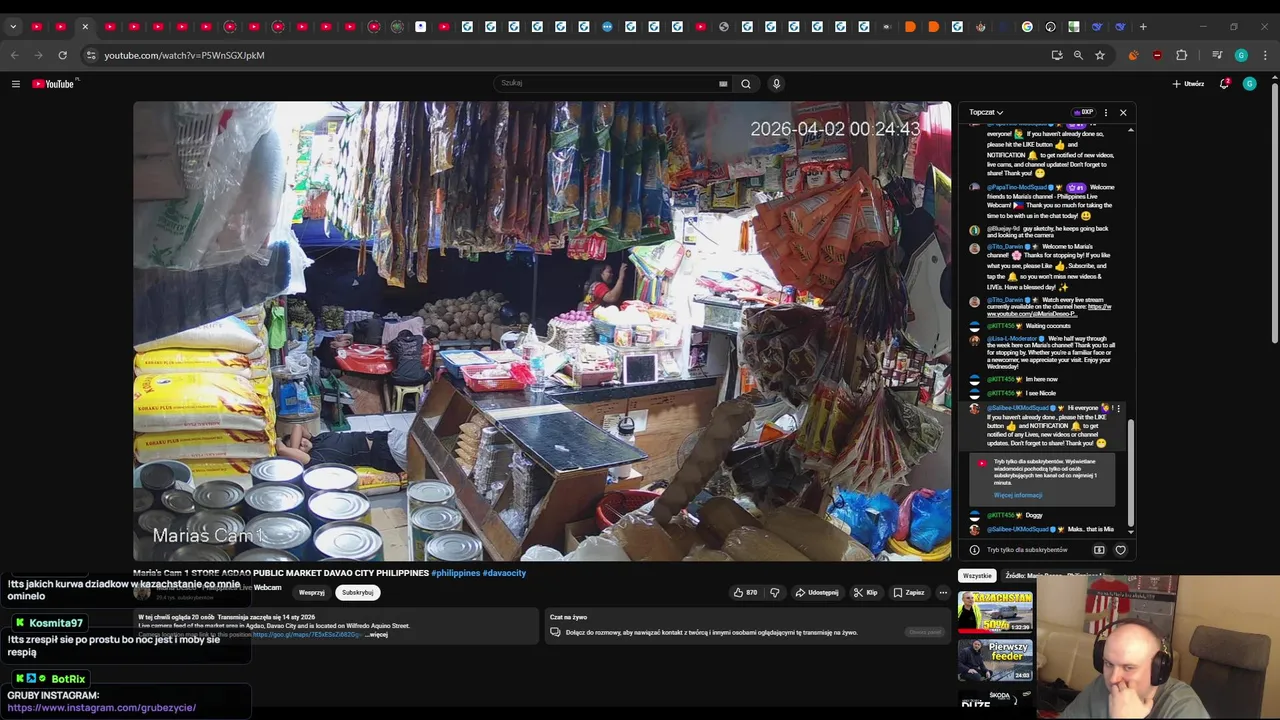The image size is (1280, 720).
Task: Expand description with ...więcej
Action: point(376,634)
